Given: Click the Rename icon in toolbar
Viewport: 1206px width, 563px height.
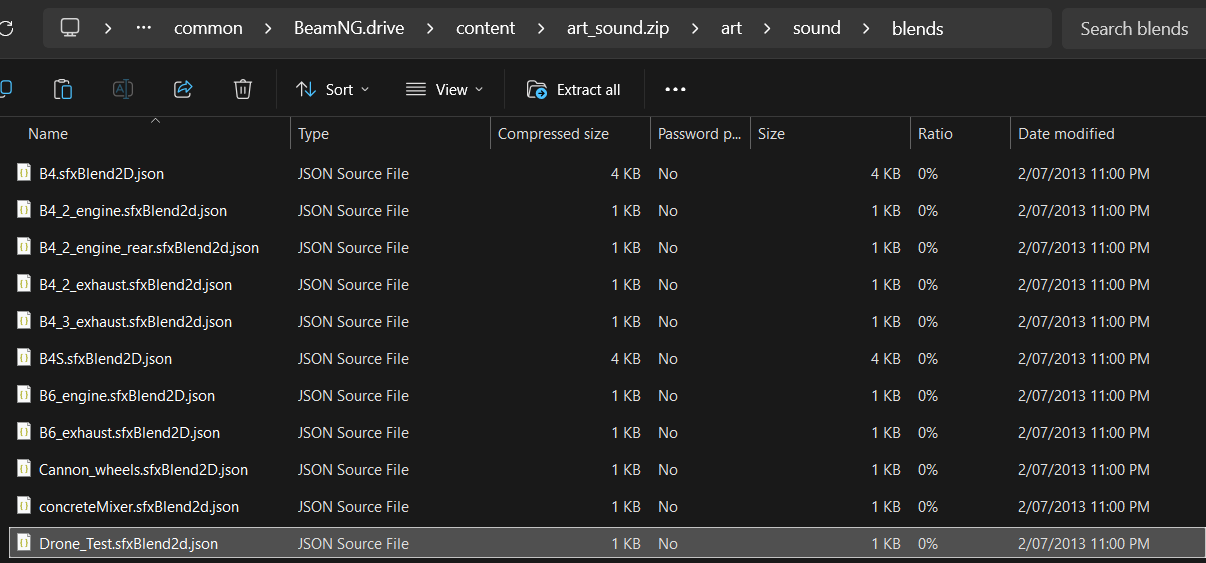Looking at the screenshot, I should coord(123,89).
